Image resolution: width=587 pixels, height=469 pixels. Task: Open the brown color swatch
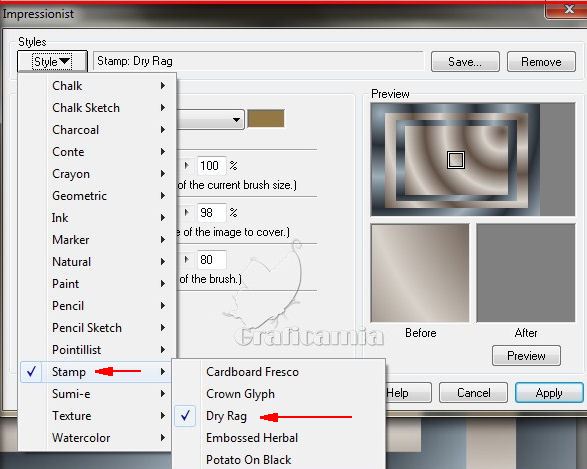point(266,119)
